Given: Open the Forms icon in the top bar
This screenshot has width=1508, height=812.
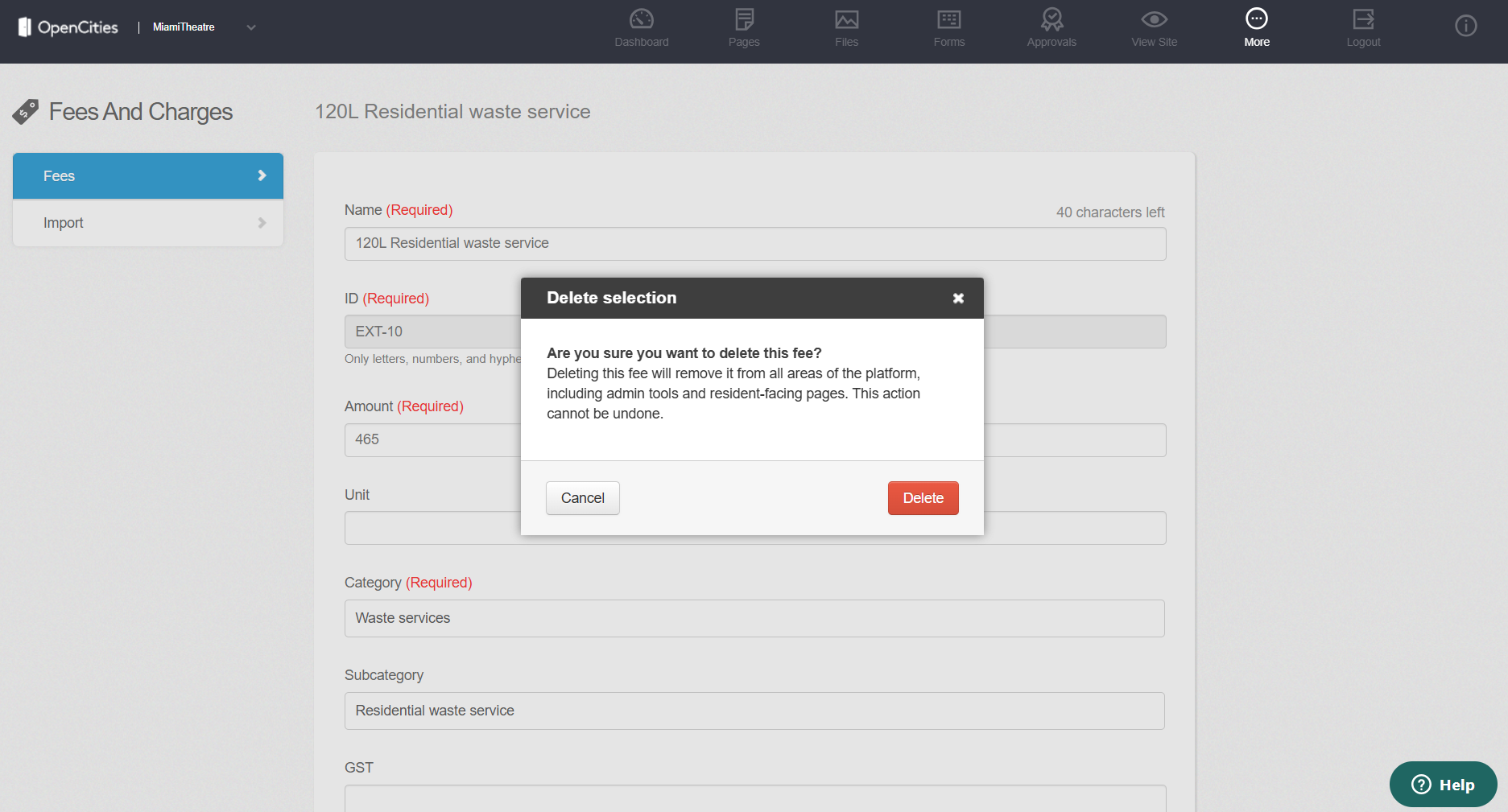Looking at the screenshot, I should (x=948, y=19).
